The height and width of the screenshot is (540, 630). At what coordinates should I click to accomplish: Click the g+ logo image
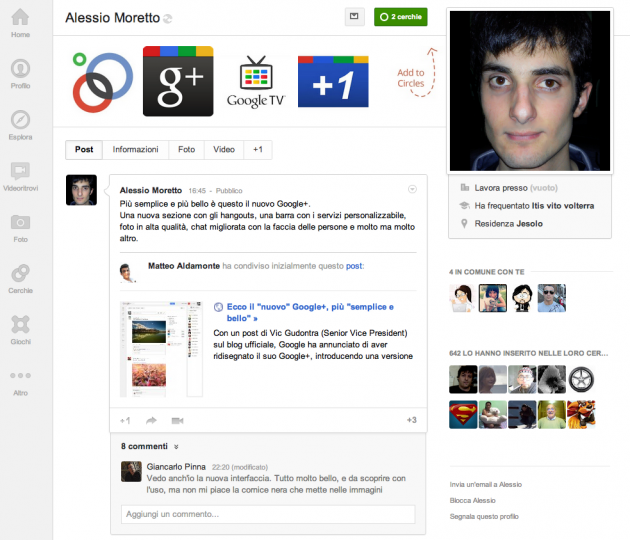(178, 81)
